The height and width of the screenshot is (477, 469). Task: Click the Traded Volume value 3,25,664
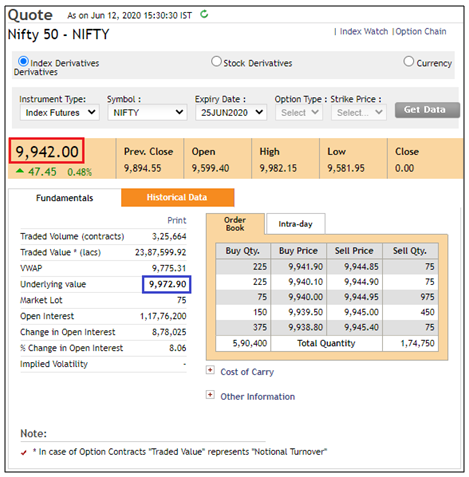coord(169,236)
